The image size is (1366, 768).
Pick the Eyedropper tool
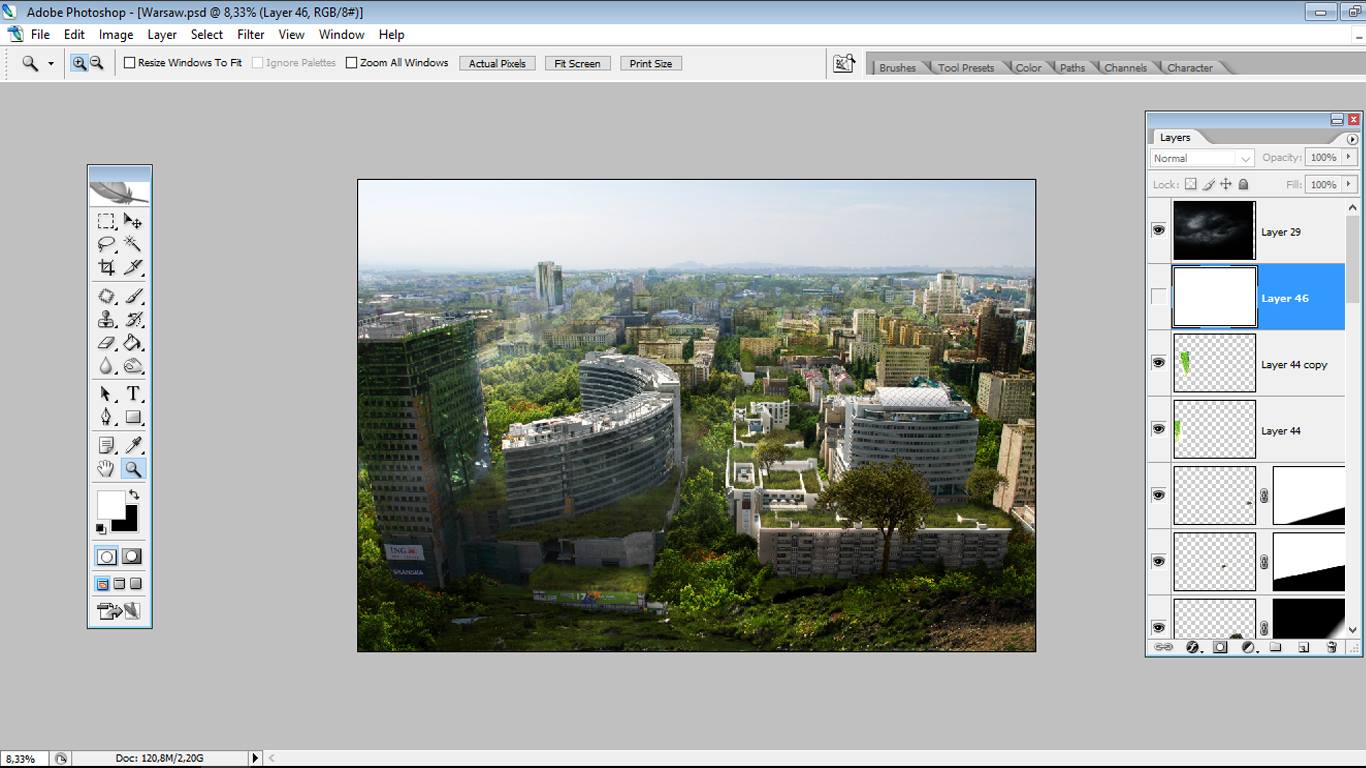[x=132, y=445]
